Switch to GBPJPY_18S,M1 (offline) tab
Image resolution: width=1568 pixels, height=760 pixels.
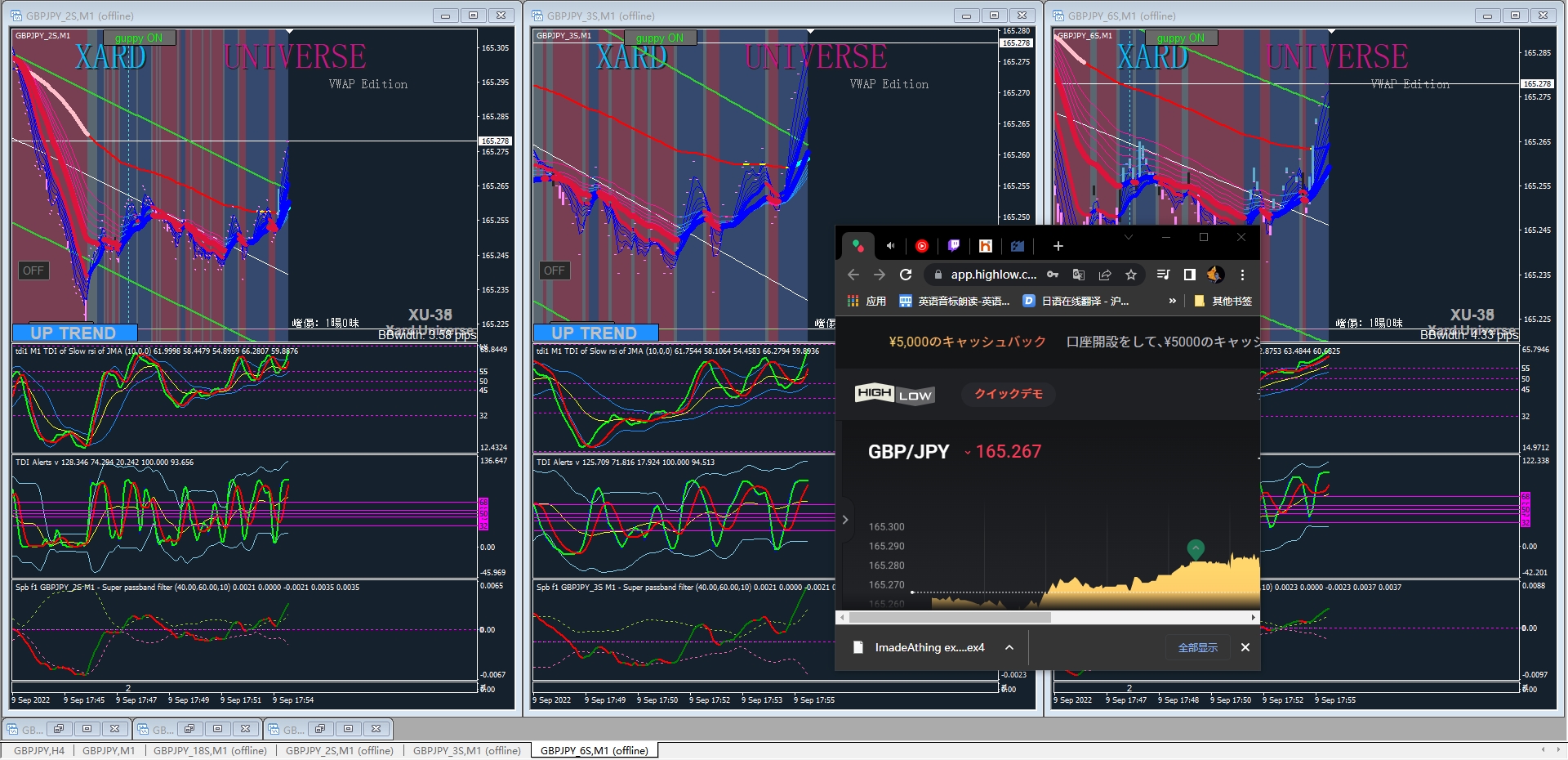[210, 750]
